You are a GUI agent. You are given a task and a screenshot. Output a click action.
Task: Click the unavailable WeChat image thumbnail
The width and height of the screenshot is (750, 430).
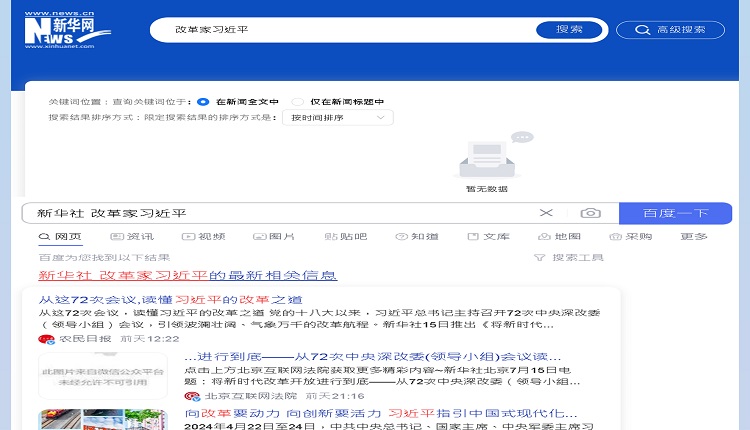[103, 376]
